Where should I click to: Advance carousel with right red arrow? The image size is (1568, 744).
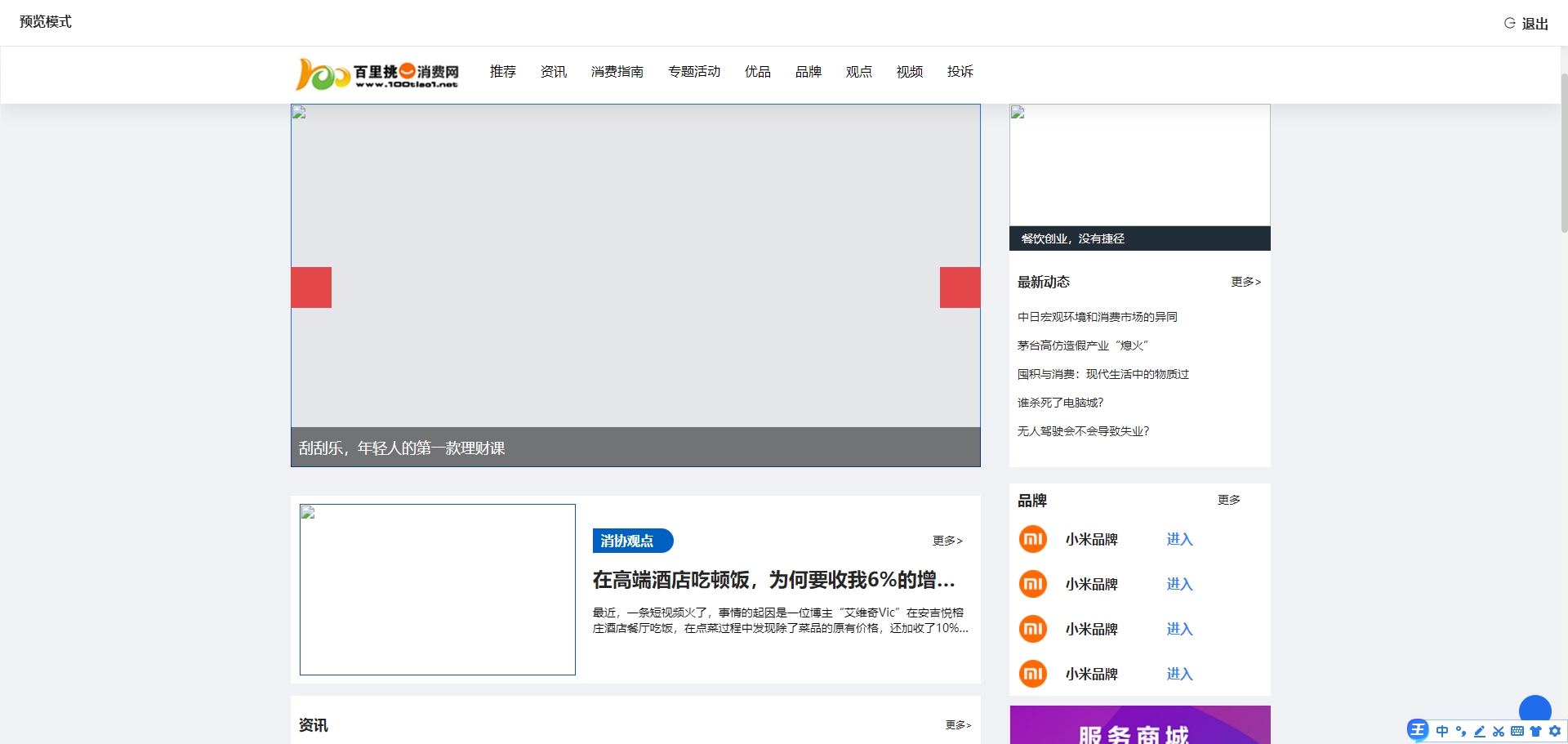click(960, 287)
